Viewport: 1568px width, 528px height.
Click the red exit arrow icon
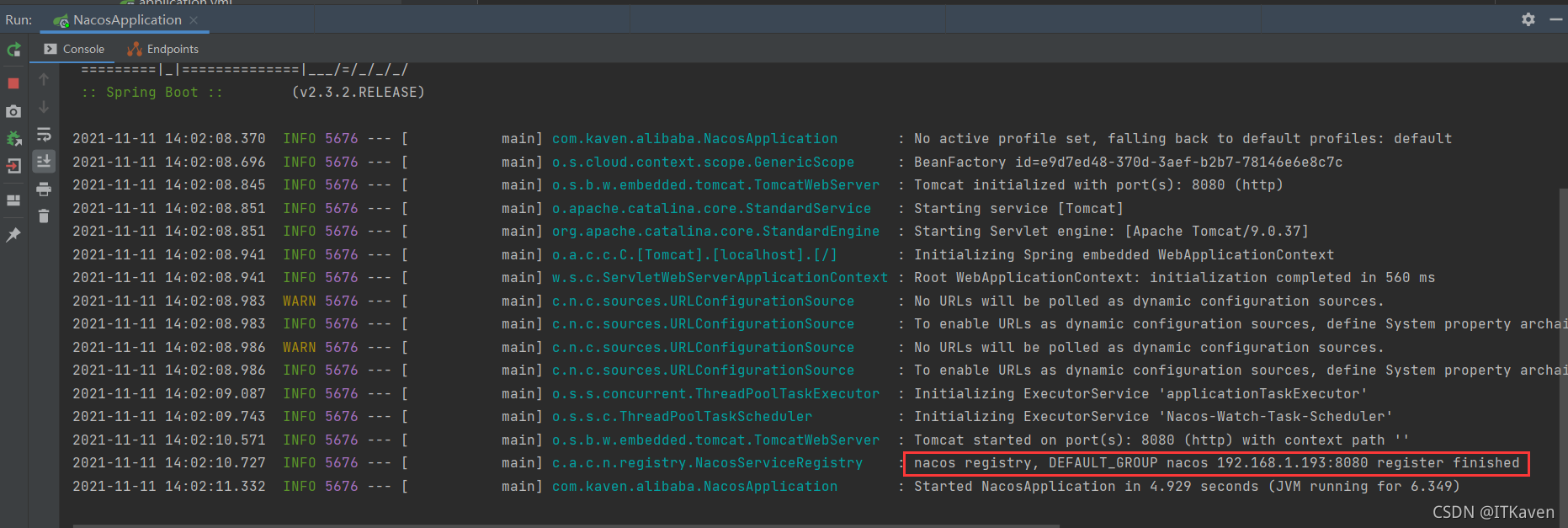(13, 166)
